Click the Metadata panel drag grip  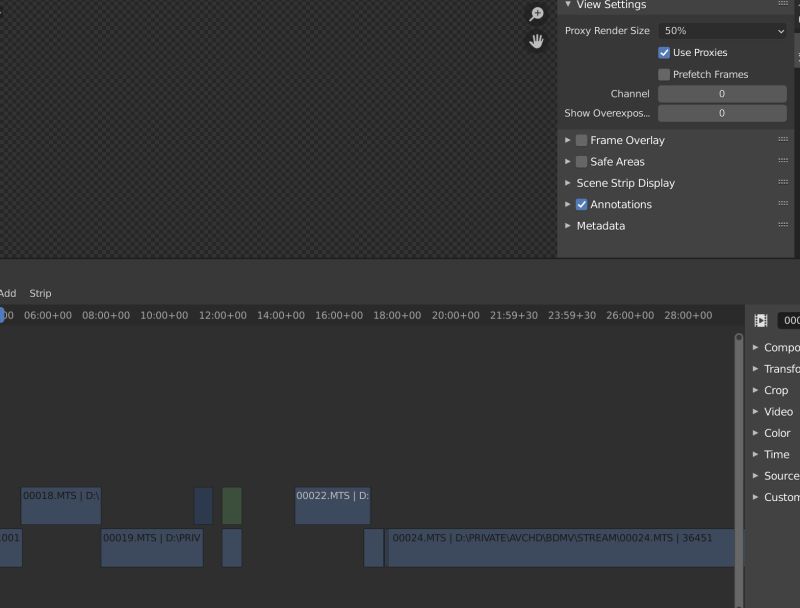tap(781, 226)
